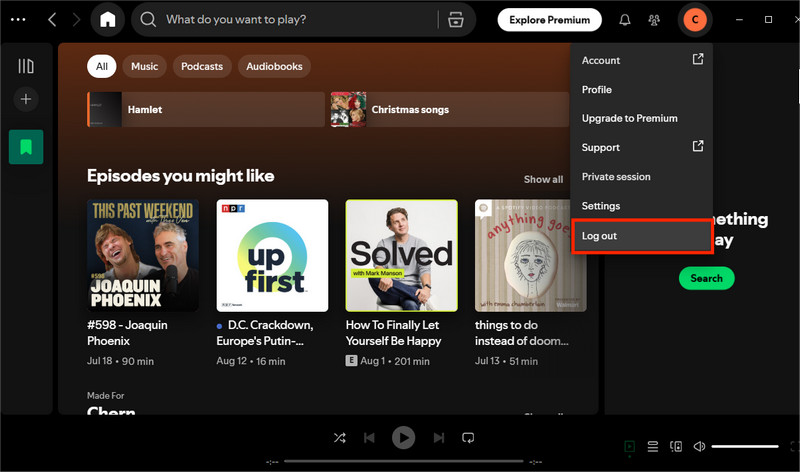Choose Account from the profile menu
Screen dimensions: 800x472
click(642, 60)
